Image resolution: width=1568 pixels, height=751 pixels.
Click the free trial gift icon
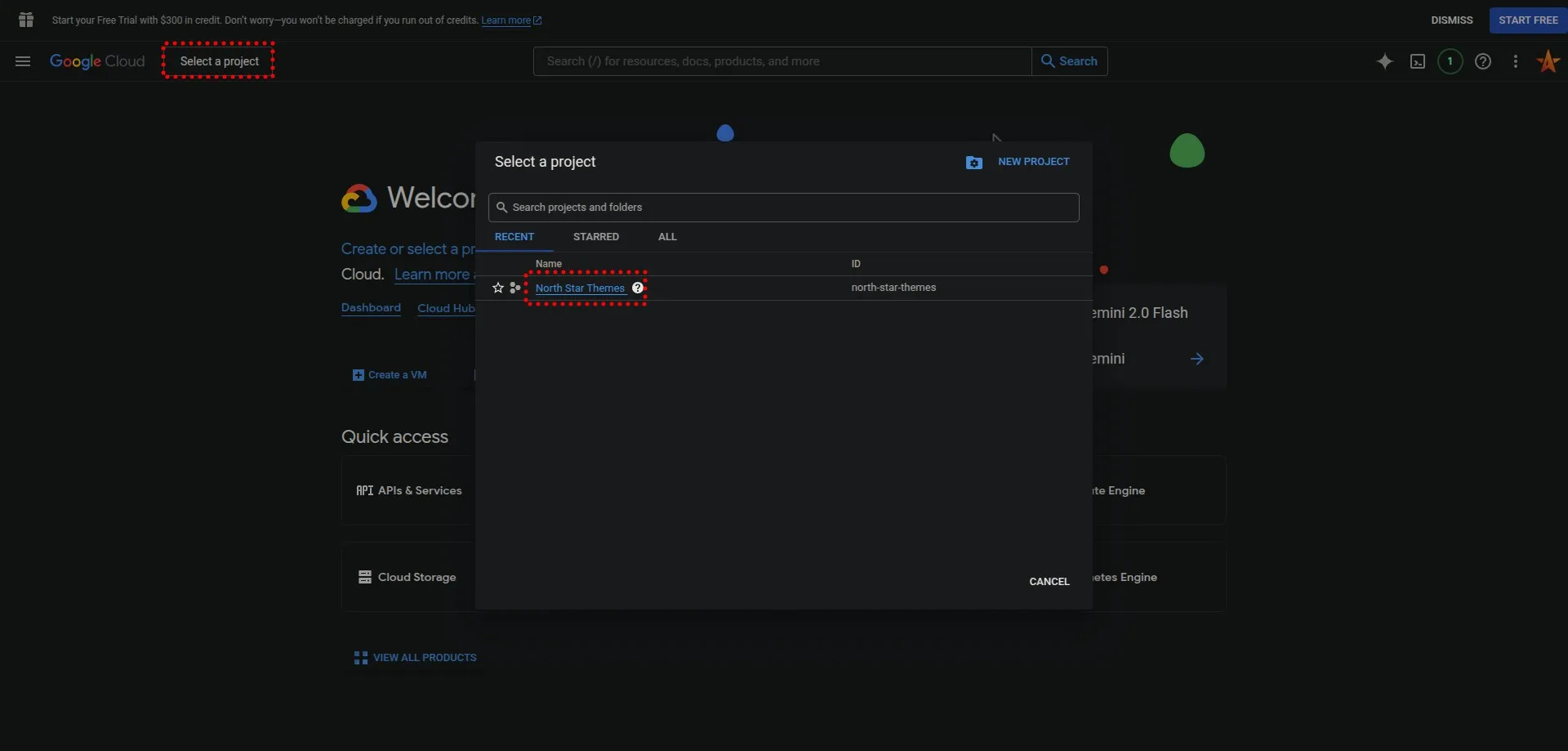pyautogui.click(x=26, y=20)
